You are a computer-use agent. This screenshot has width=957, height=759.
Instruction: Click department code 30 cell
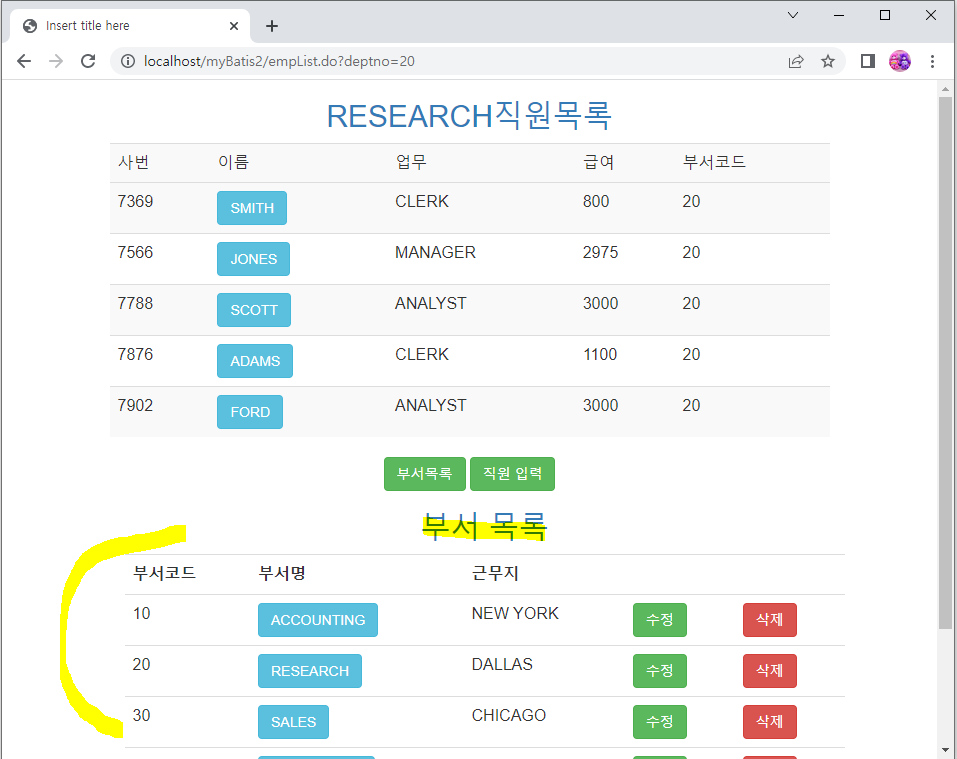point(142,715)
